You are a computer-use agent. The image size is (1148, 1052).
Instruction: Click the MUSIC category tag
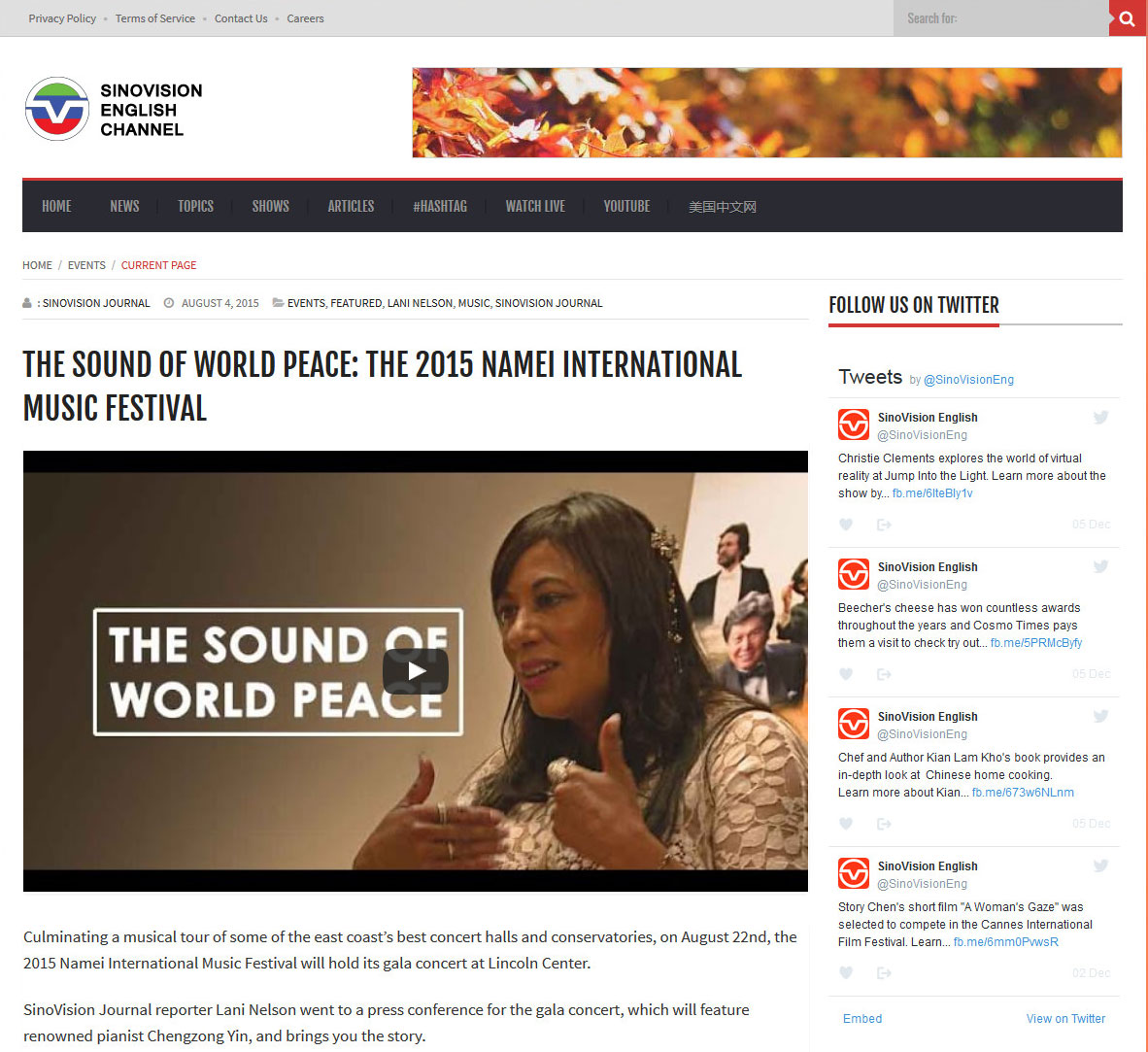coord(474,303)
